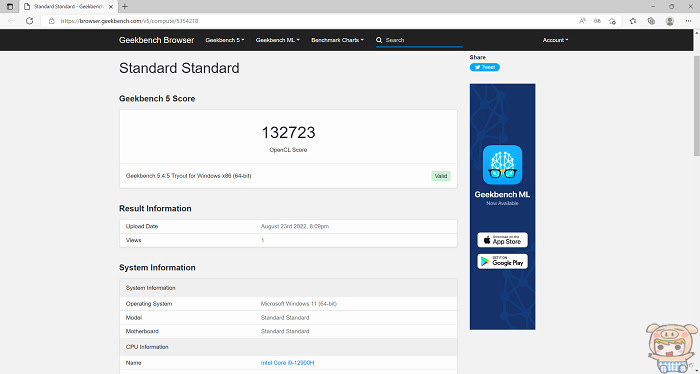The height and width of the screenshot is (374, 700).
Task: Open browser Settings and more ellipsis
Action: click(x=688, y=21)
